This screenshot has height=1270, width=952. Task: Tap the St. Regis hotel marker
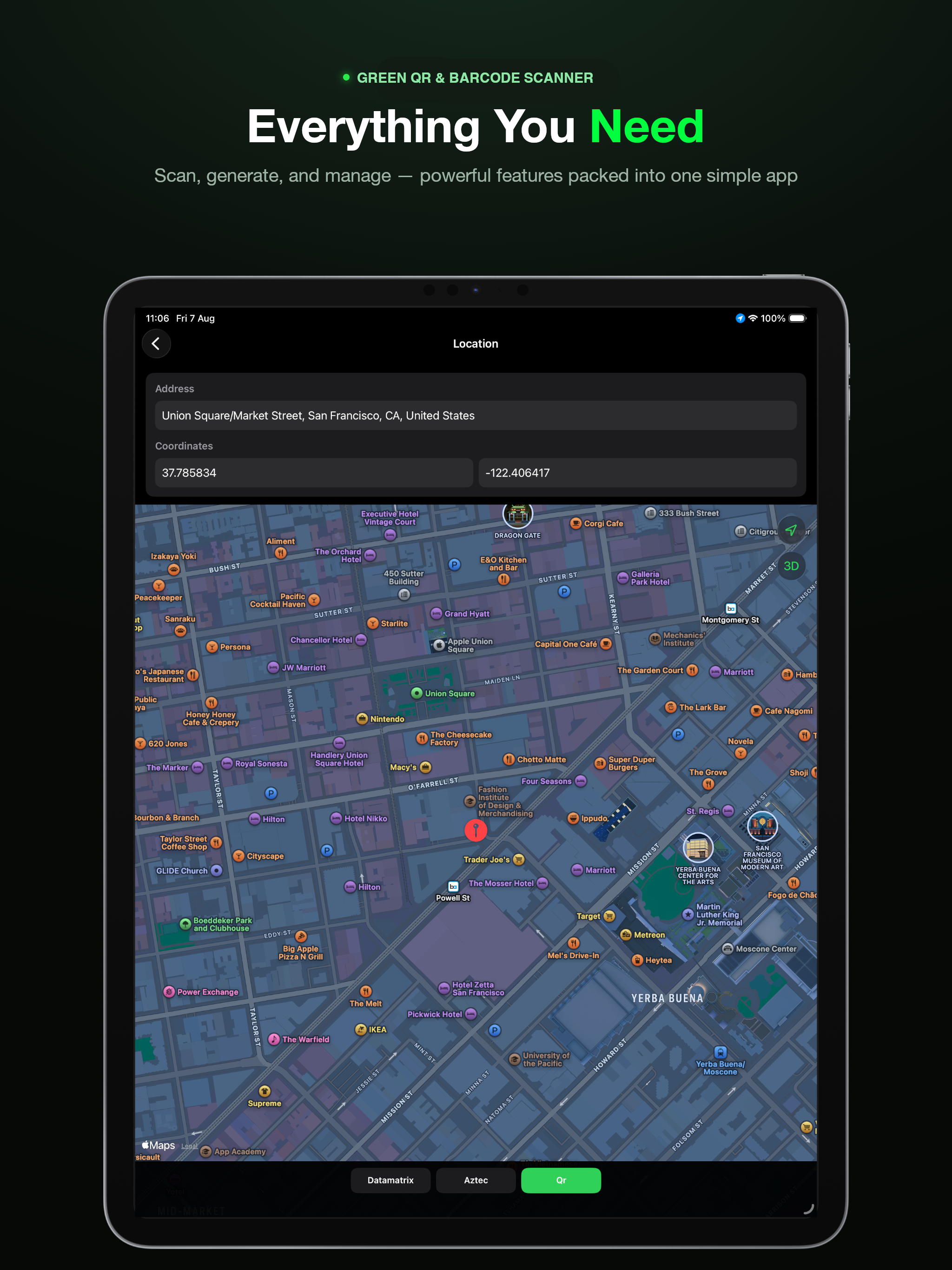click(x=728, y=811)
